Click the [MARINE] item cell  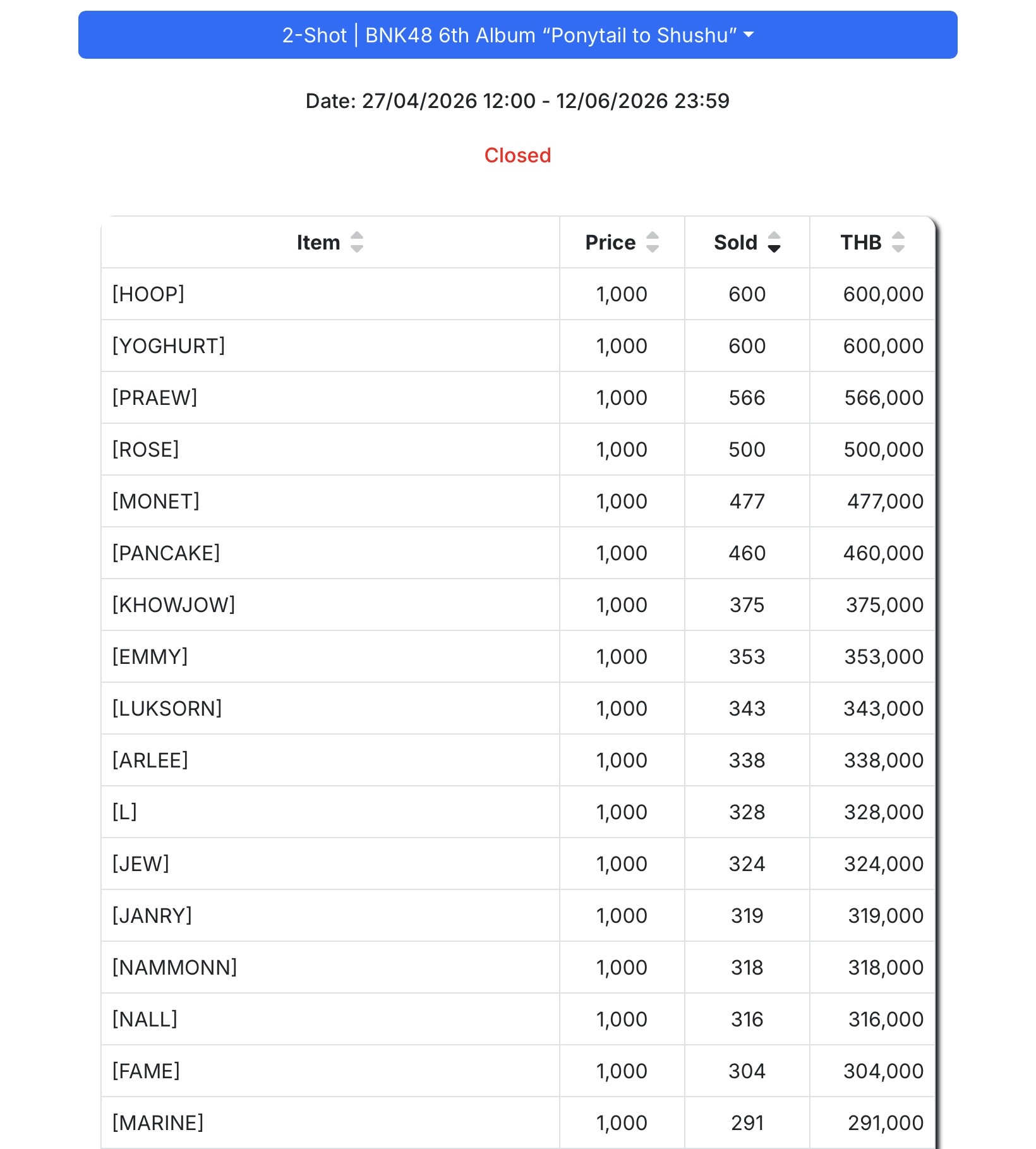330,1122
